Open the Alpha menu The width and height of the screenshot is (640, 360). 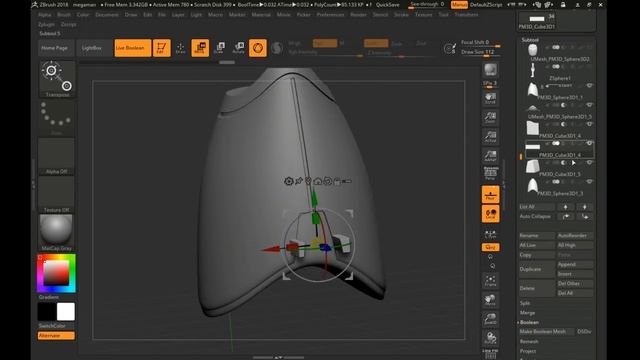[44, 15]
